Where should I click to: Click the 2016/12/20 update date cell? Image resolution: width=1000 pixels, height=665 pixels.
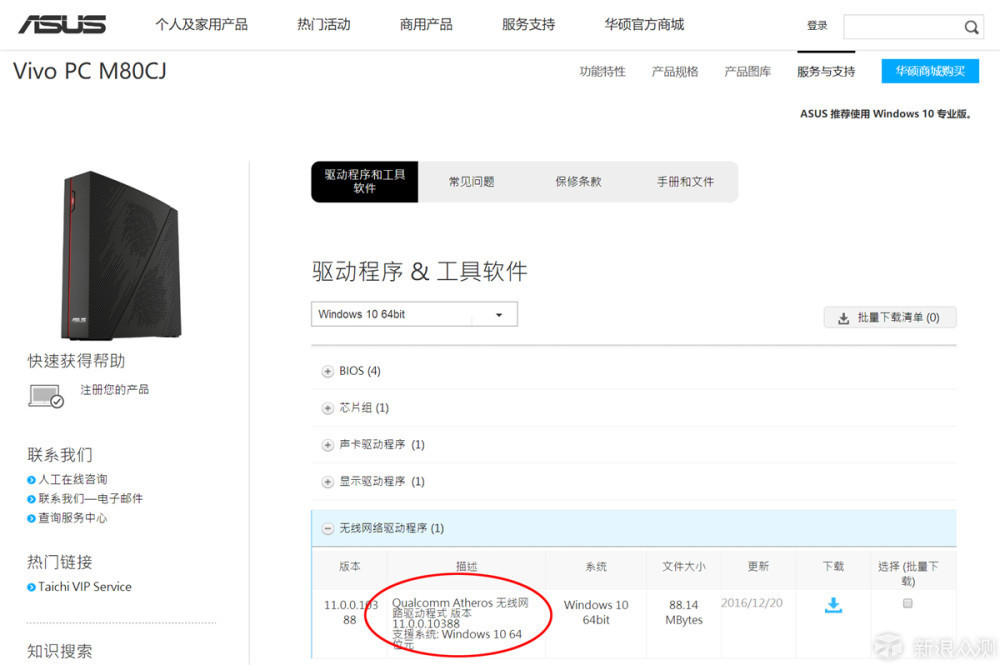tap(751, 603)
